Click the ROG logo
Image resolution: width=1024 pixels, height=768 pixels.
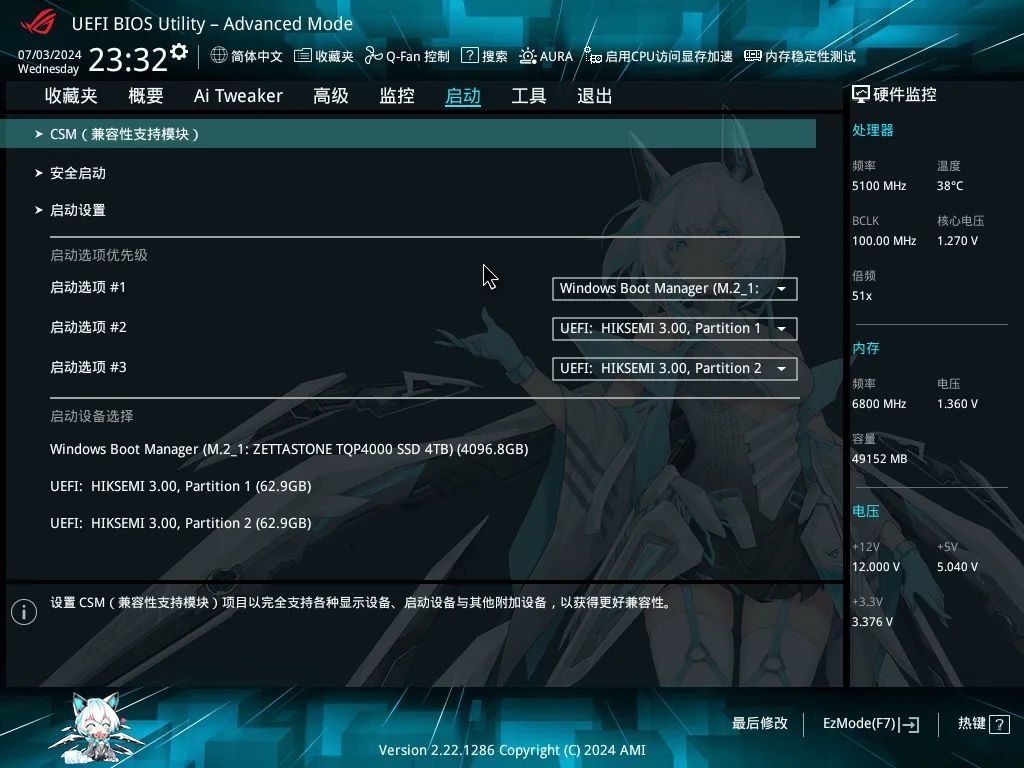click(x=38, y=22)
